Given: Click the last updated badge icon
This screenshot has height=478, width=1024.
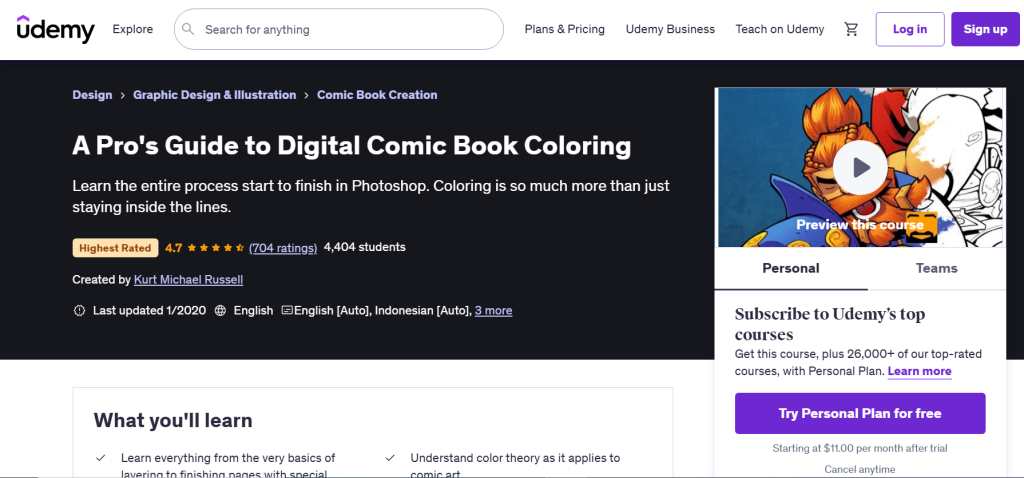Looking at the screenshot, I should coord(79,311).
